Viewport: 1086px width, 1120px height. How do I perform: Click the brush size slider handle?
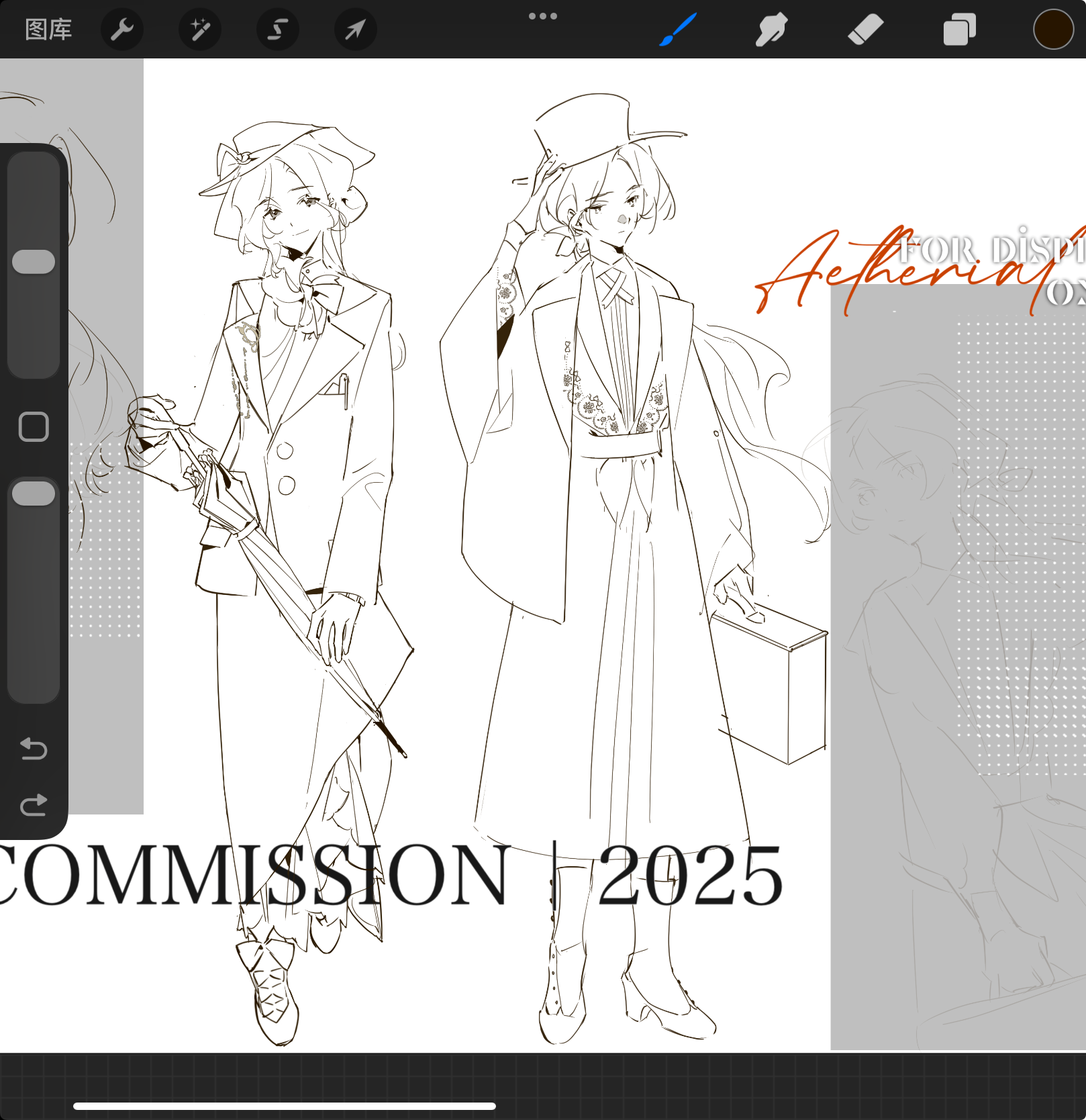34,262
